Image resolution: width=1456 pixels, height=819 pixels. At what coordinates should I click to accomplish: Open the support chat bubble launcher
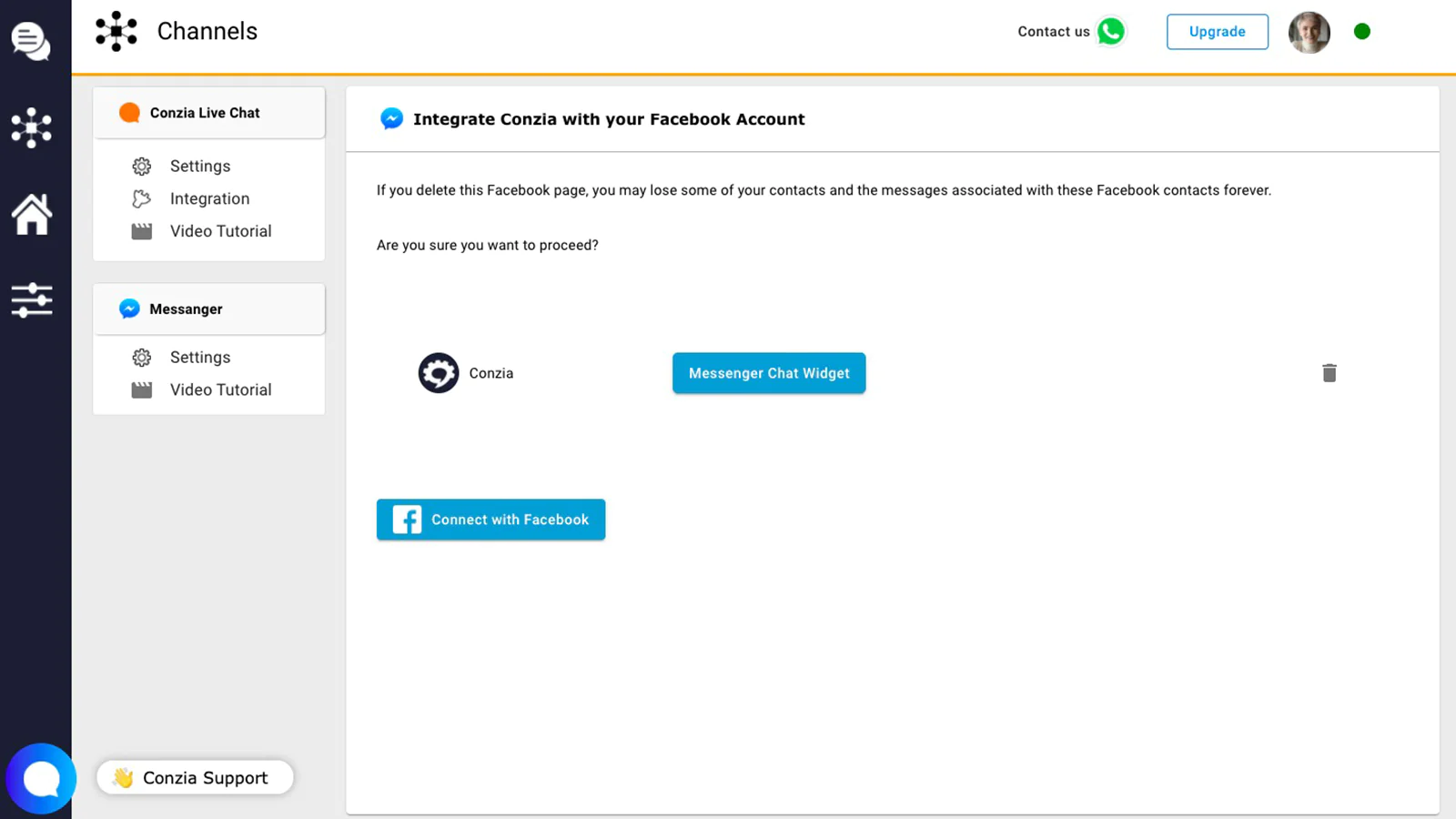[41, 779]
